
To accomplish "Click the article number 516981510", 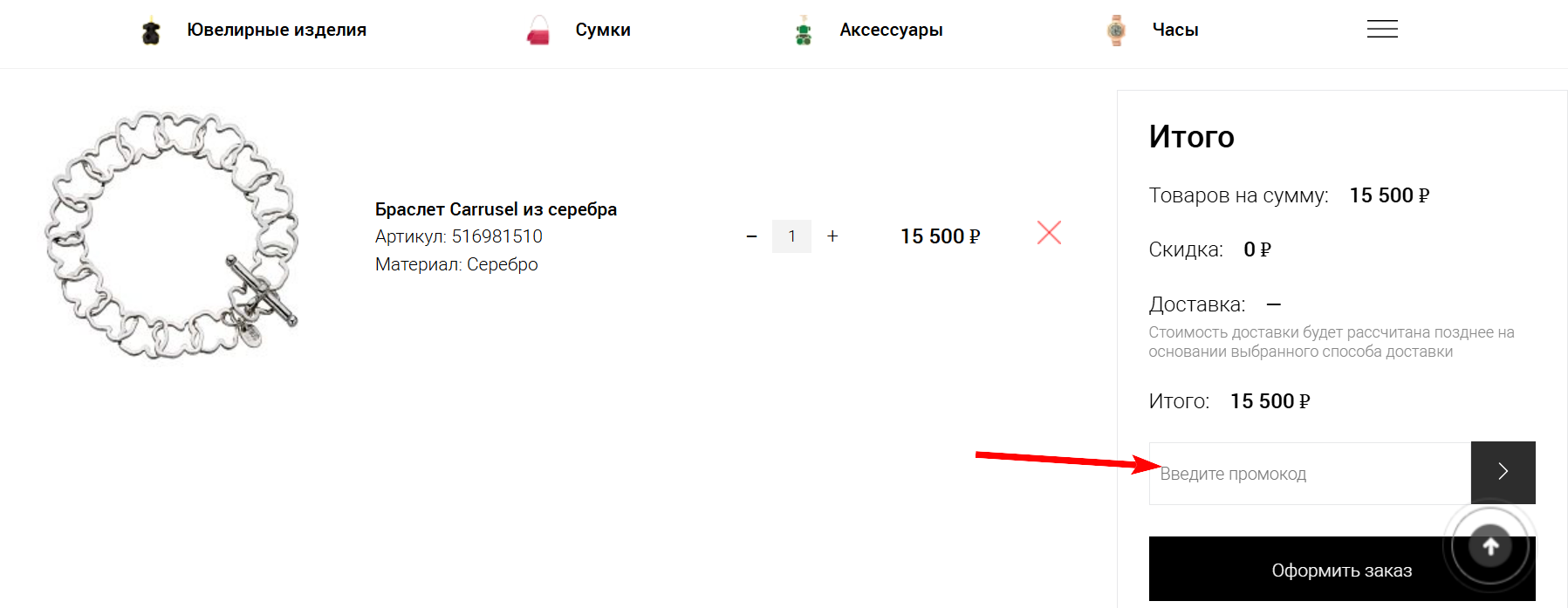I will point(498,236).
